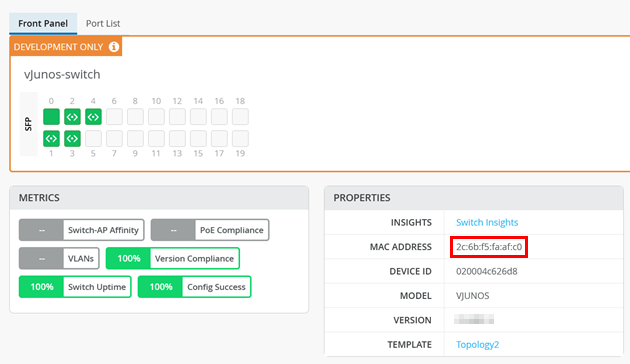Select SFP port 3 on front panel

point(72,139)
